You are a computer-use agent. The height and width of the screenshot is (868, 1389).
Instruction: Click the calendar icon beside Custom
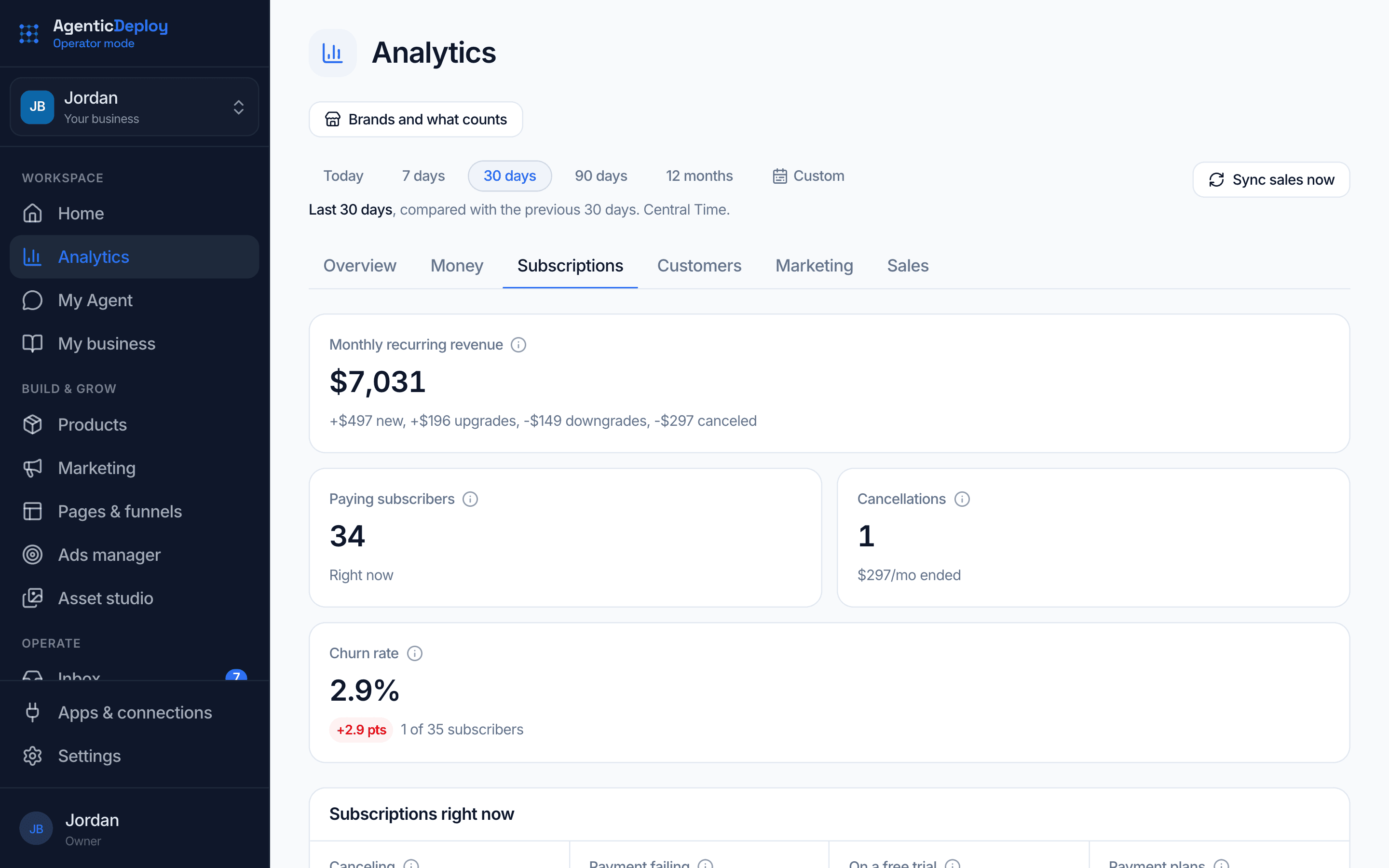pyautogui.click(x=779, y=176)
